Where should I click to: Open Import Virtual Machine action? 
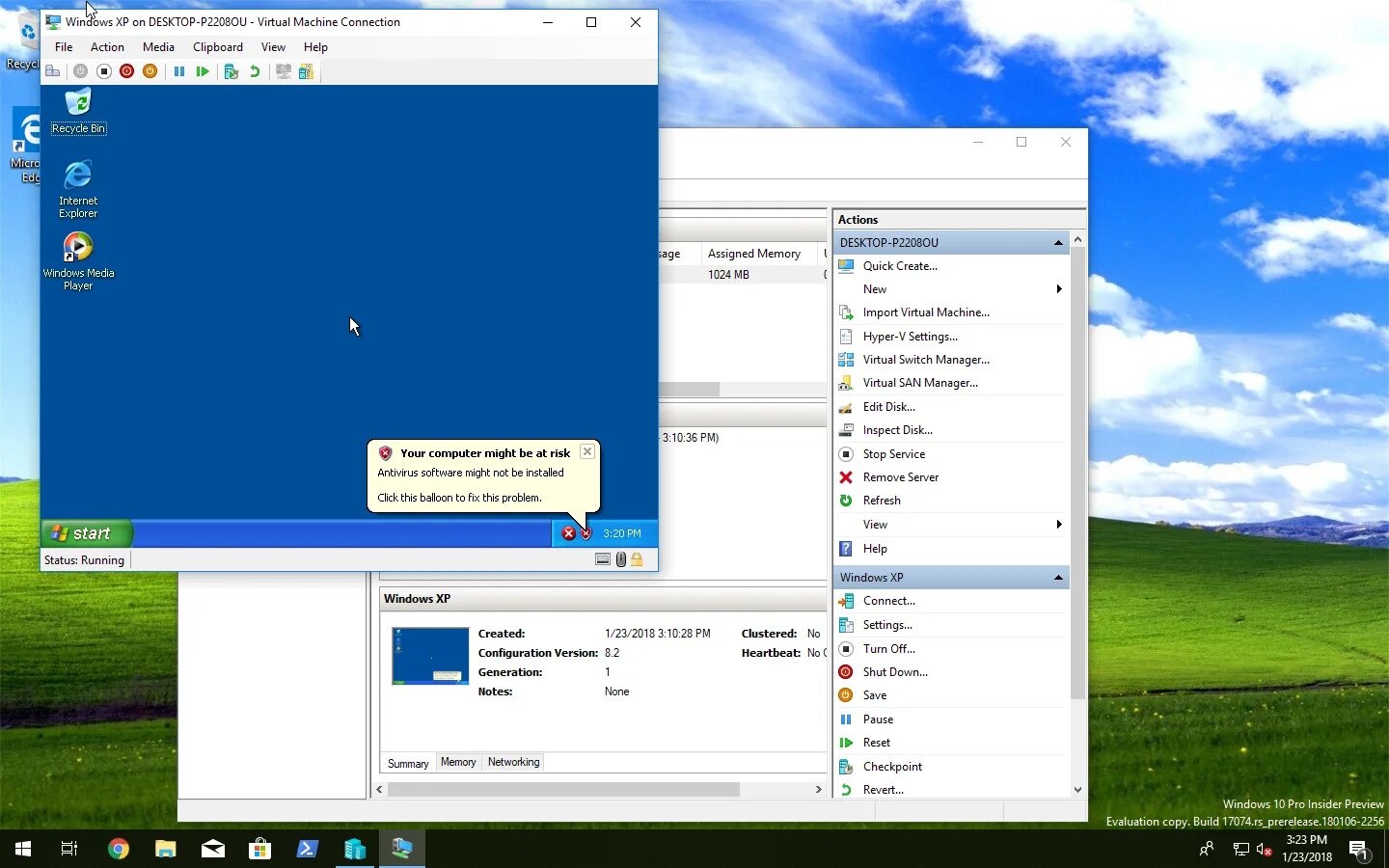click(x=926, y=312)
